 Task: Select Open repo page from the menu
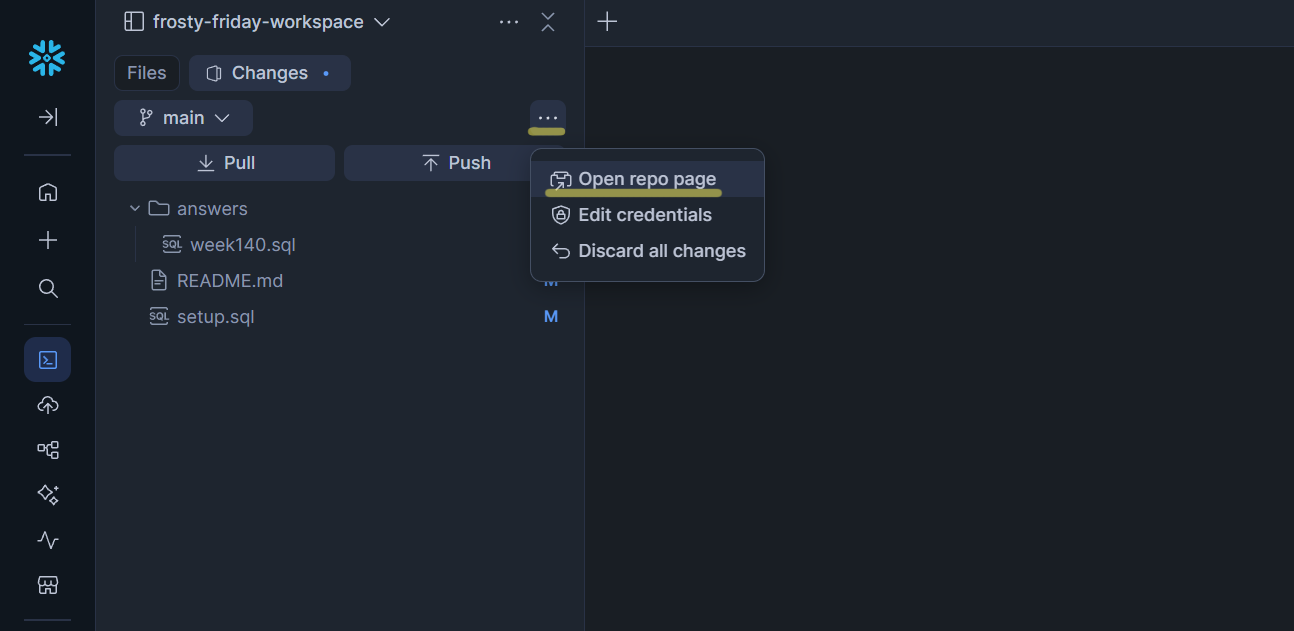(647, 179)
